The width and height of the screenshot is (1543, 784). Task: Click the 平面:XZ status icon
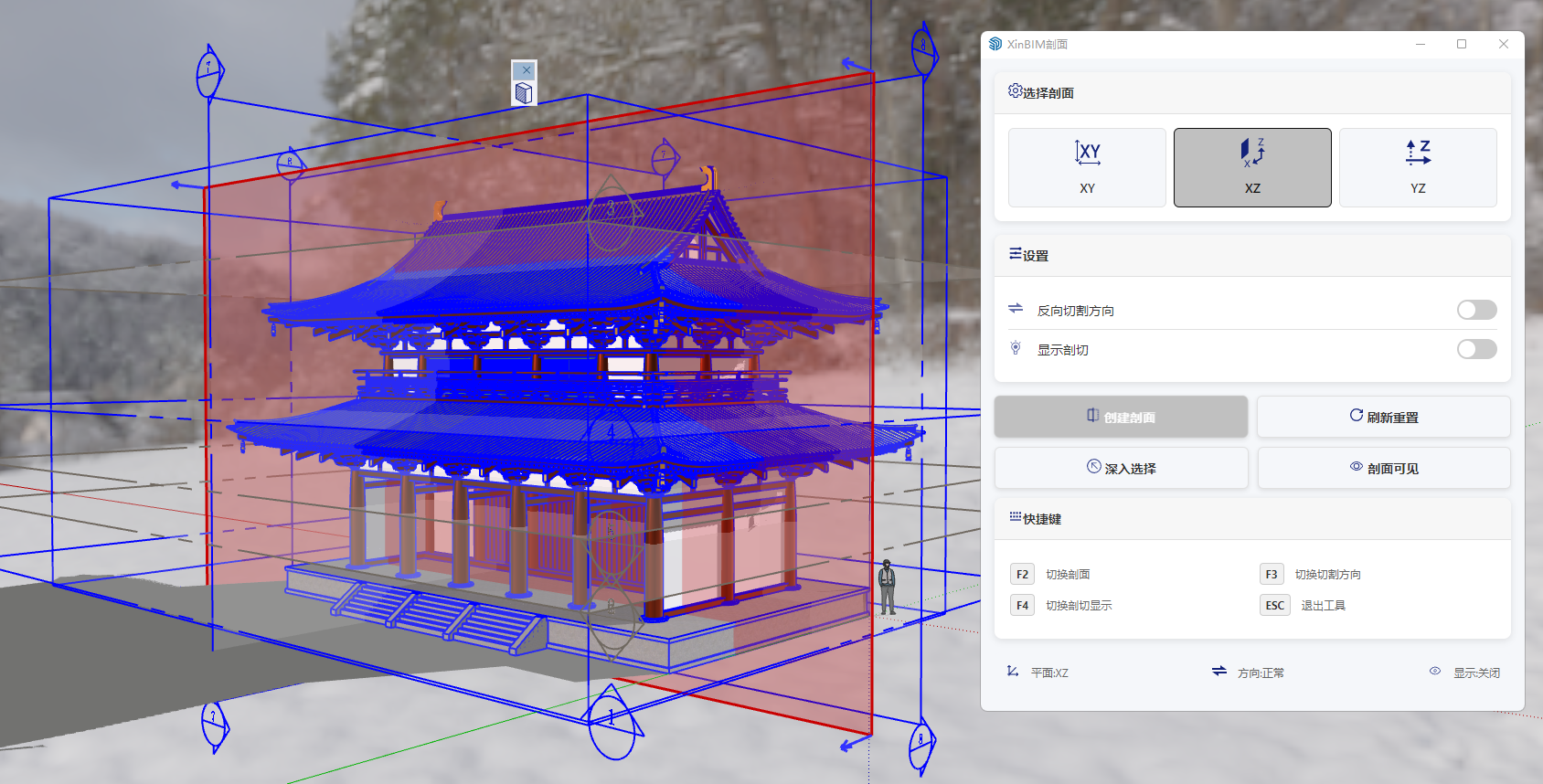1013,672
